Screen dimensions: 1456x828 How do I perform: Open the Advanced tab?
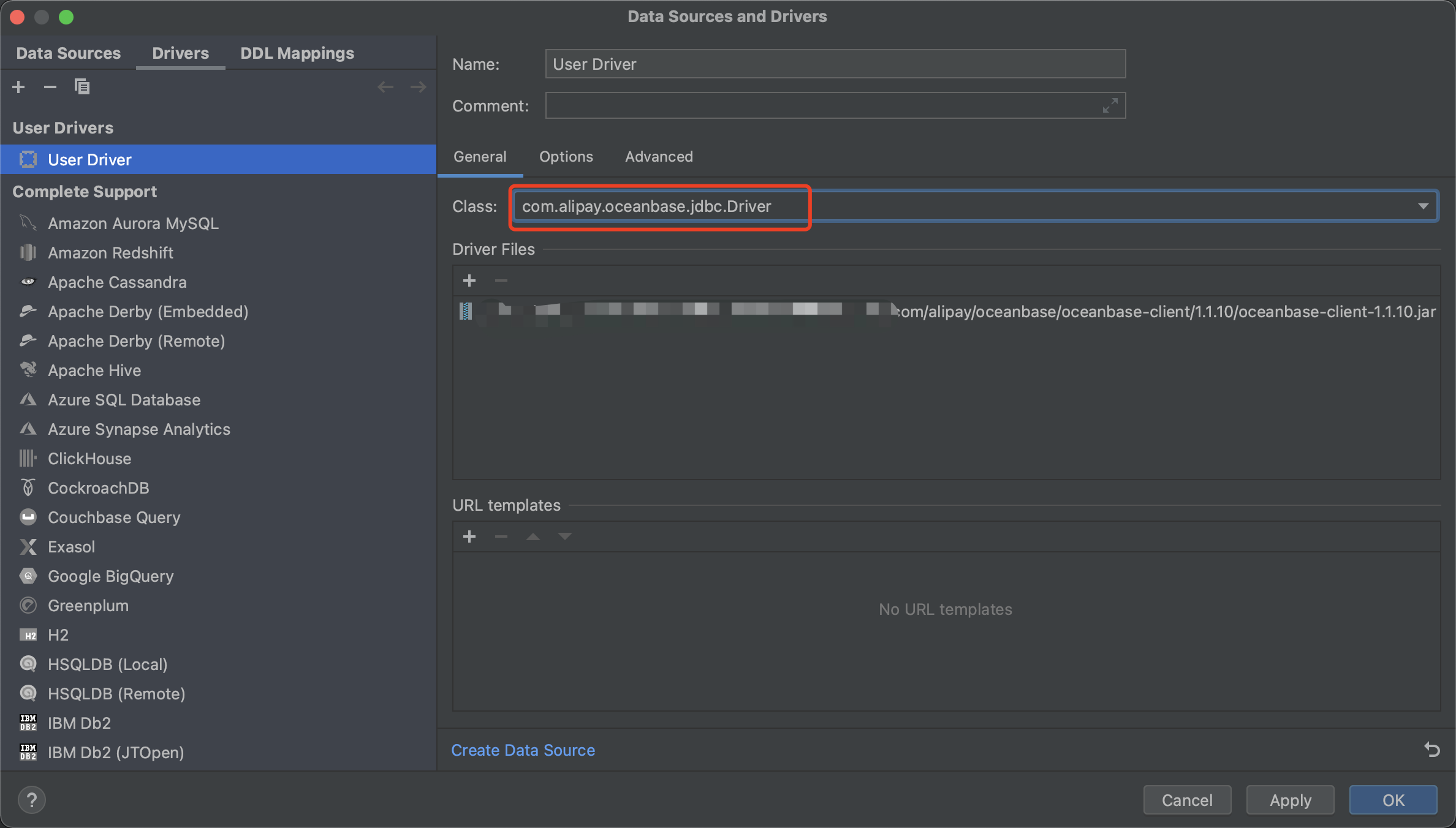(x=659, y=157)
